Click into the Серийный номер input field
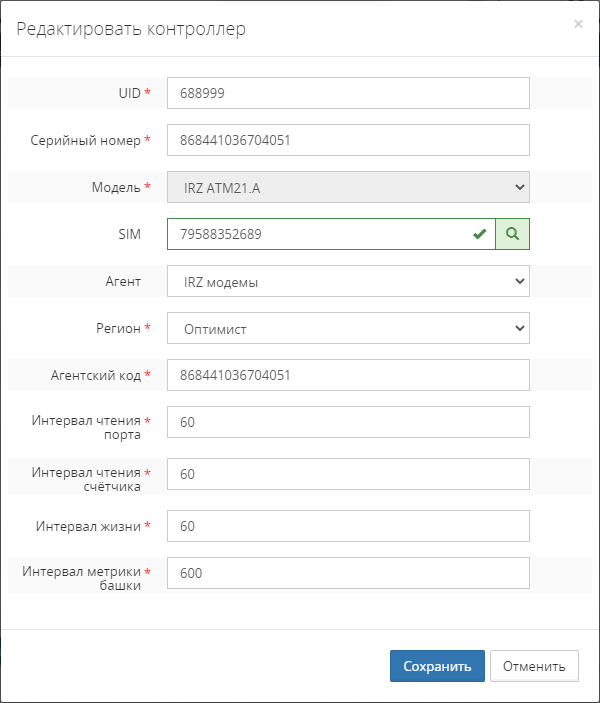Image resolution: width=600 pixels, height=703 pixels. coord(348,140)
